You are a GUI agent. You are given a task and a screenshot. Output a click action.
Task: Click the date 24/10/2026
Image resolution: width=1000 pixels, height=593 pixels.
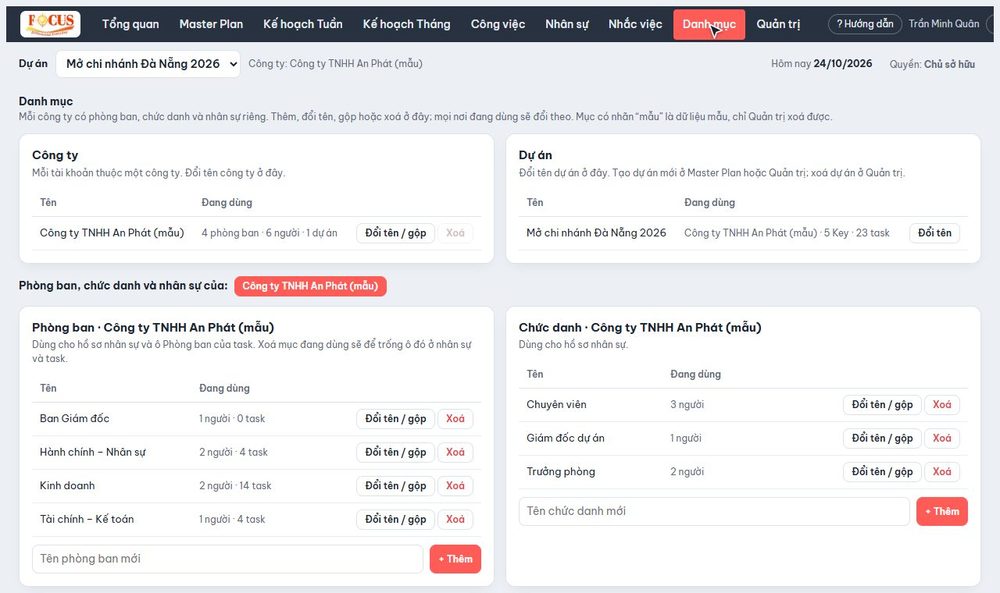click(x=842, y=64)
